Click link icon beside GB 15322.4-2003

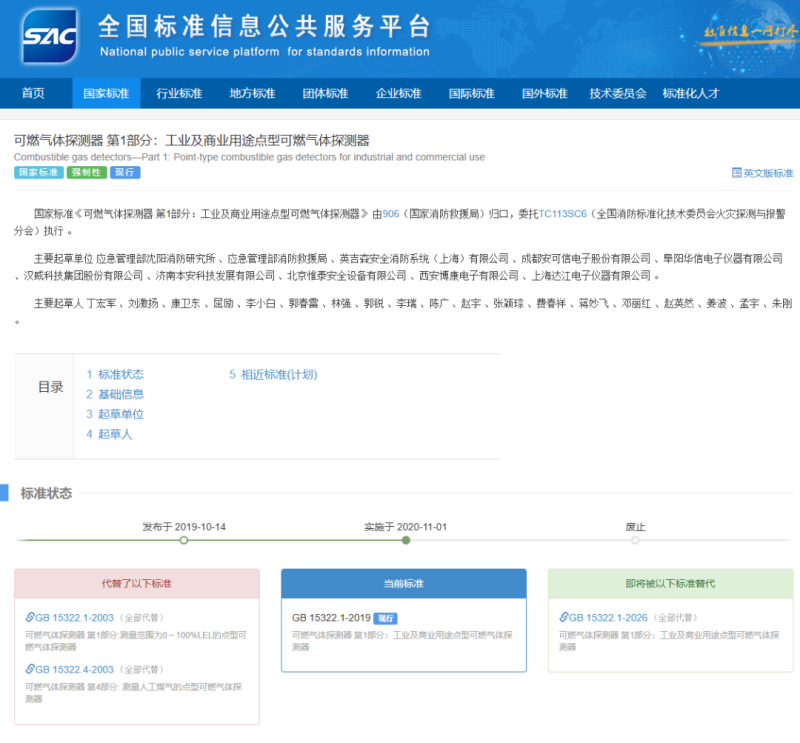(30, 668)
